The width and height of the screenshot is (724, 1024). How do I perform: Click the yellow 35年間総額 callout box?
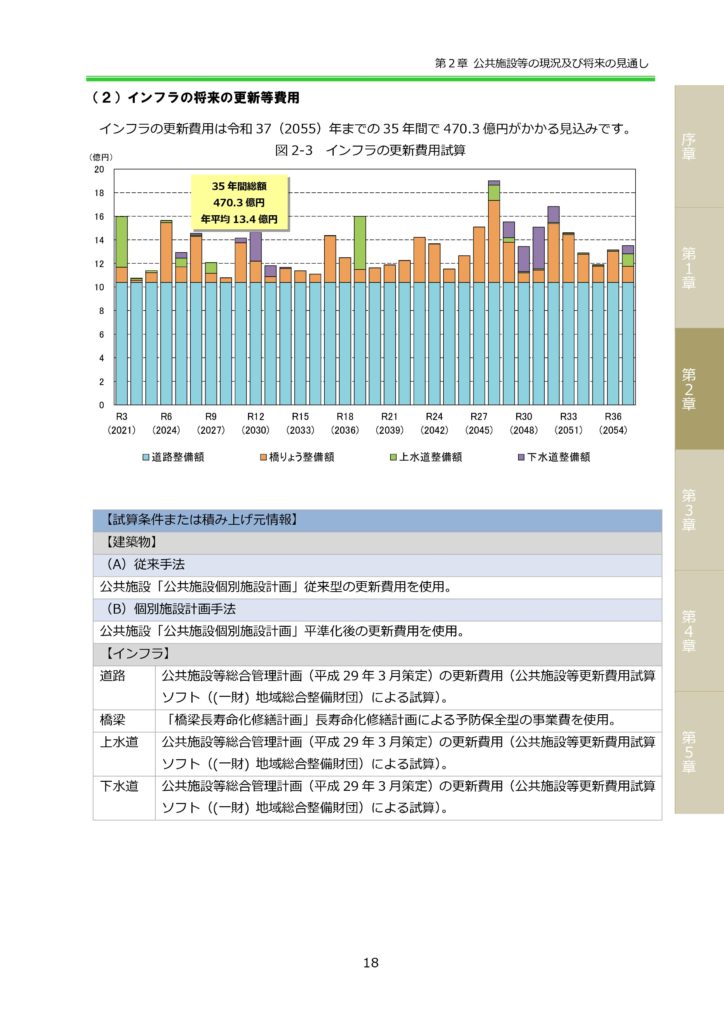[x=239, y=203]
